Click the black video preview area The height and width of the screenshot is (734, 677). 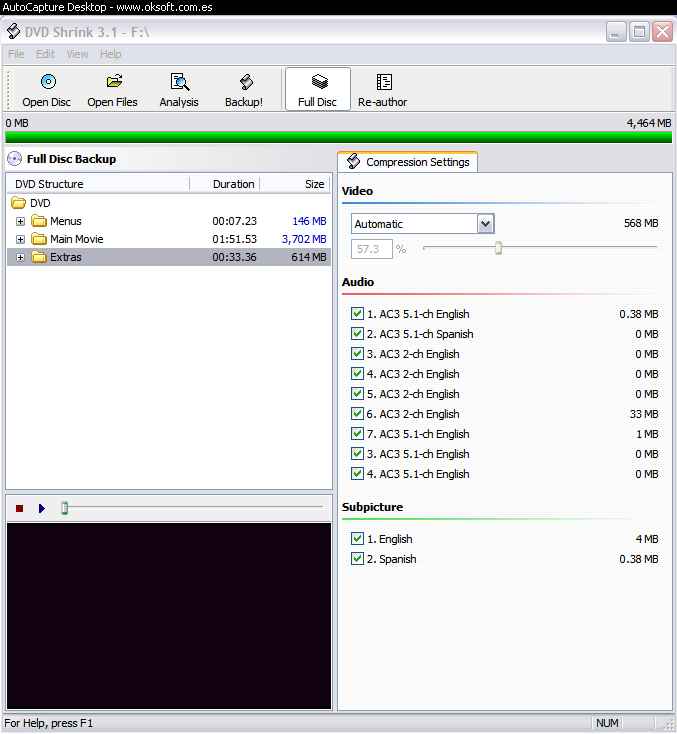(169, 616)
